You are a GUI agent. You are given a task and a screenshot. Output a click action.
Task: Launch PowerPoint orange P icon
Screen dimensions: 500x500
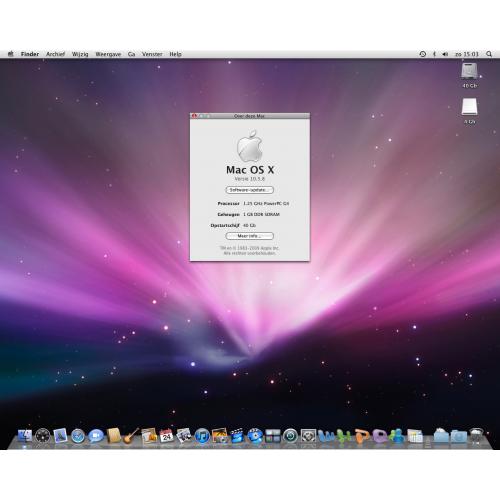point(362,436)
